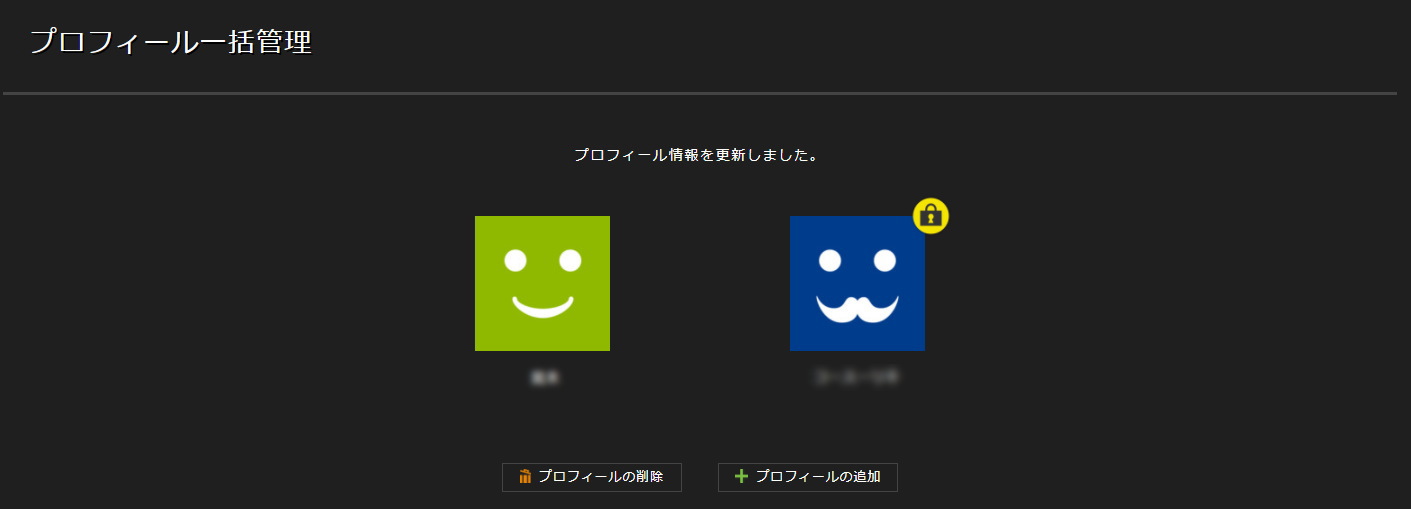Image resolution: width=1411 pixels, height=509 pixels.
Task: Click the green plus icon
Action: click(741, 477)
